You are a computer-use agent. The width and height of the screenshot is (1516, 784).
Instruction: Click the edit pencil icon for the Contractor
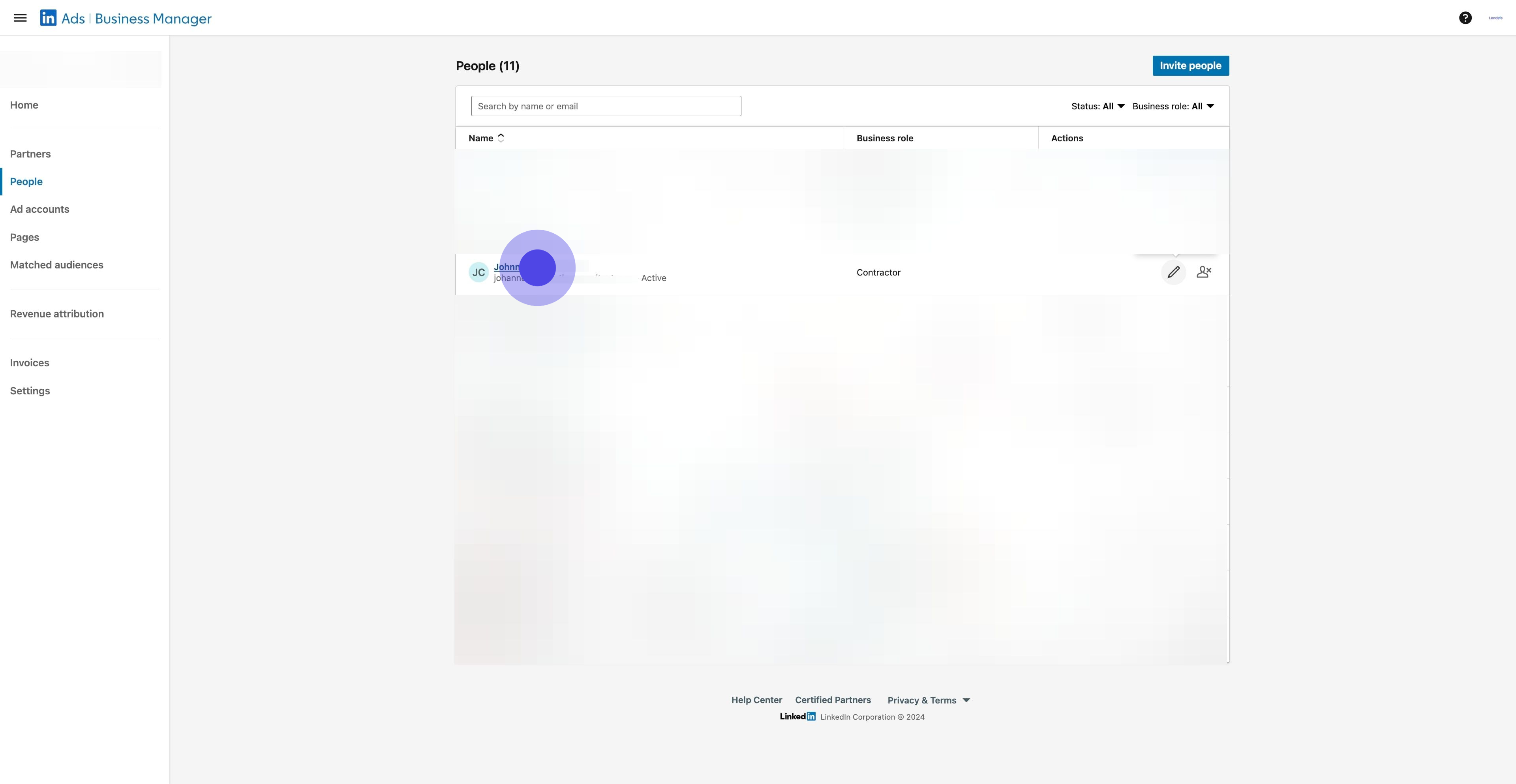[1173, 272]
